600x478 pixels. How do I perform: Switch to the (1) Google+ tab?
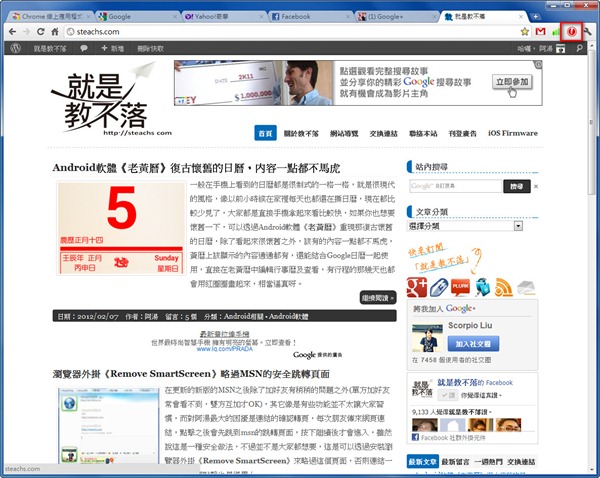pos(398,16)
